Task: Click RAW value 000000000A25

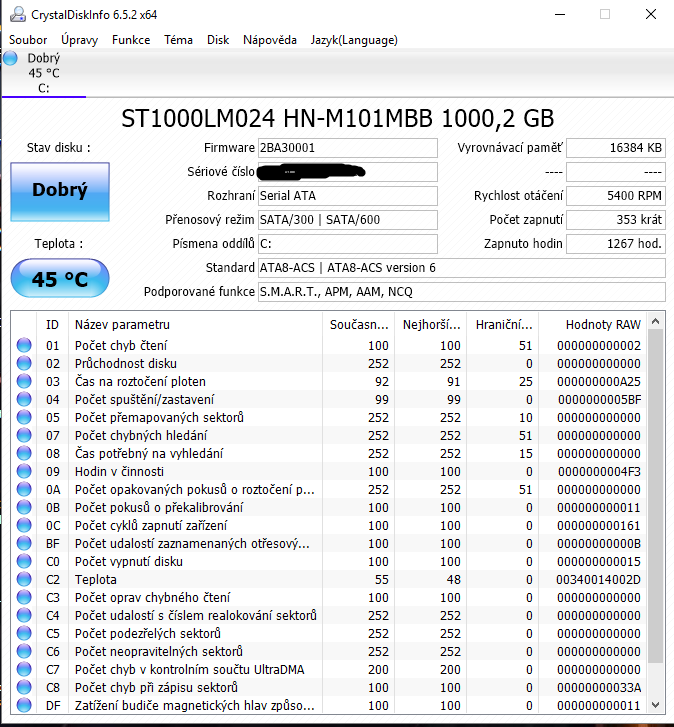Action: click(x=599, y=382)
